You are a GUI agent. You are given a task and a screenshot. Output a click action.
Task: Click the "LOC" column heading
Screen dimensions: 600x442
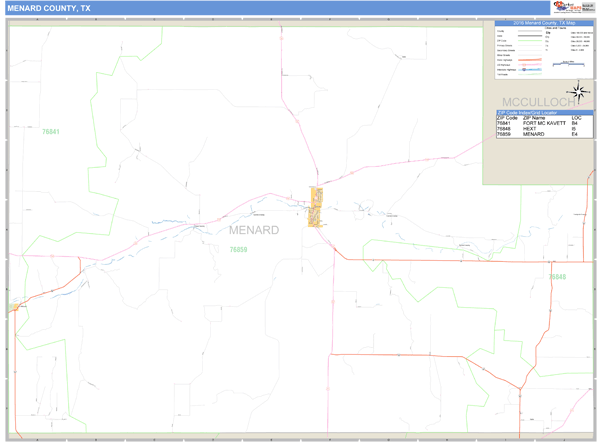[576, 118]
